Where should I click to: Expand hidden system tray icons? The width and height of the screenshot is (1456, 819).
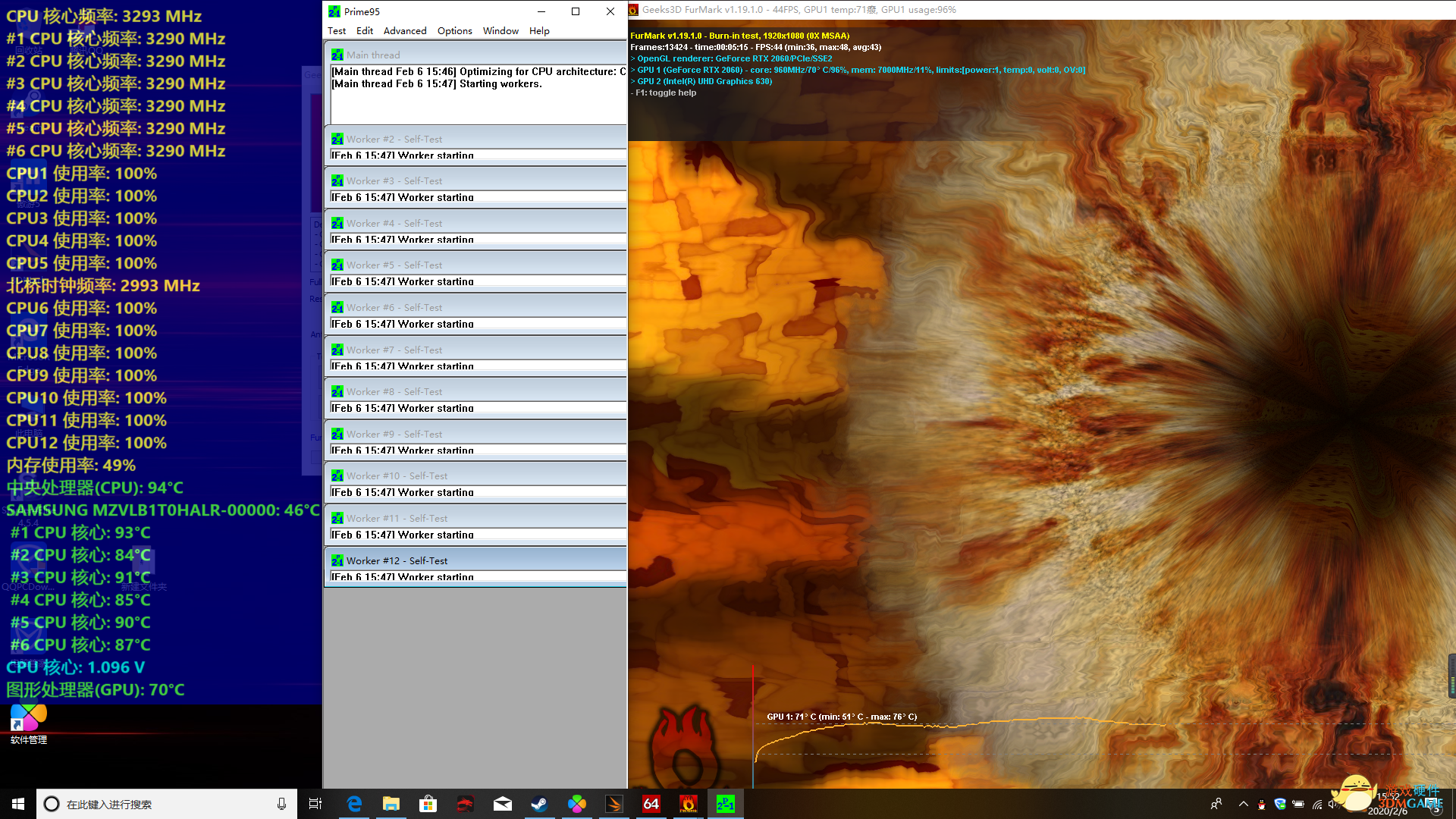1243,804
